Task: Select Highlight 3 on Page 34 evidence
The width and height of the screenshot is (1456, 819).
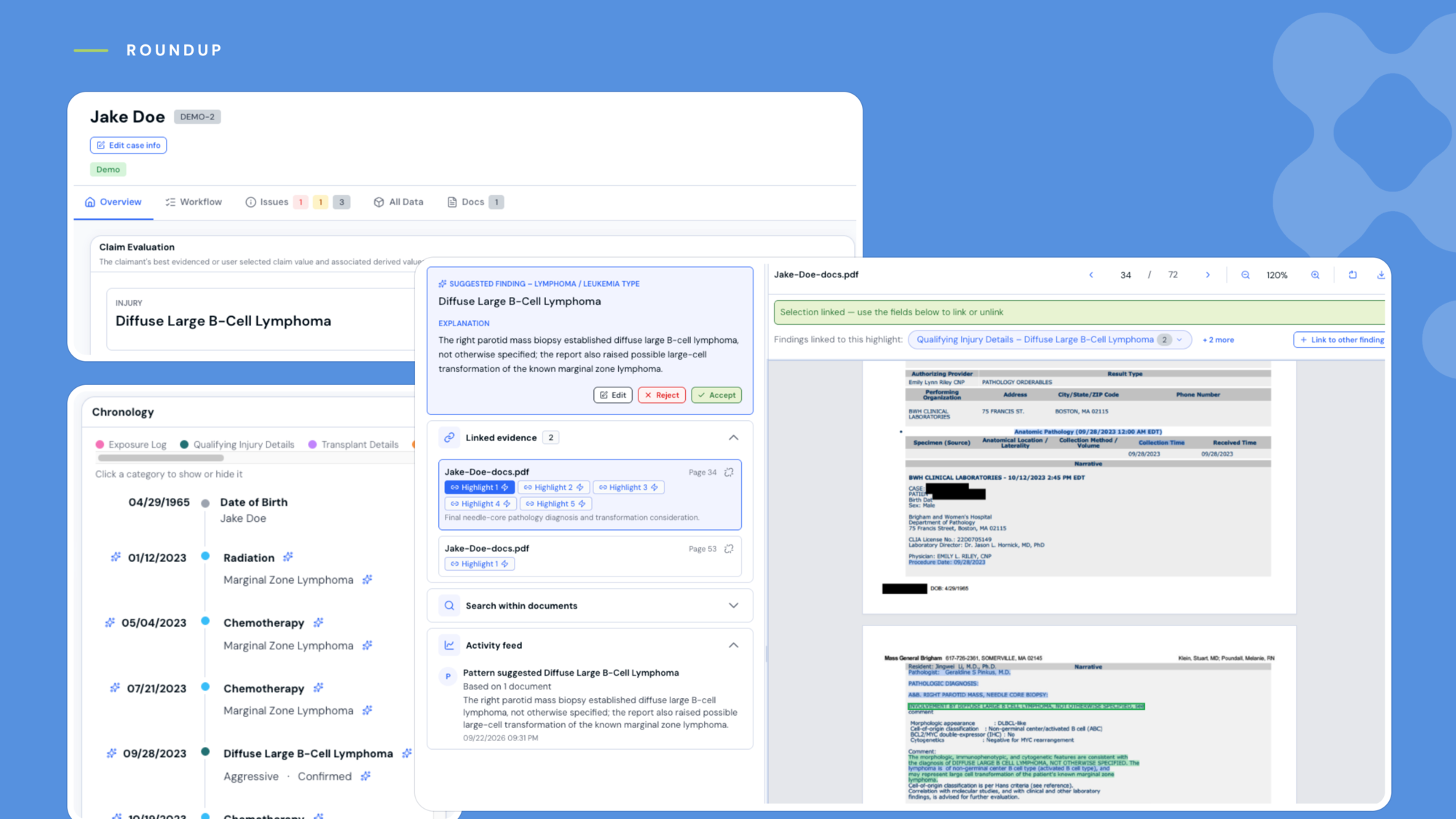Action: pos(628,488)
